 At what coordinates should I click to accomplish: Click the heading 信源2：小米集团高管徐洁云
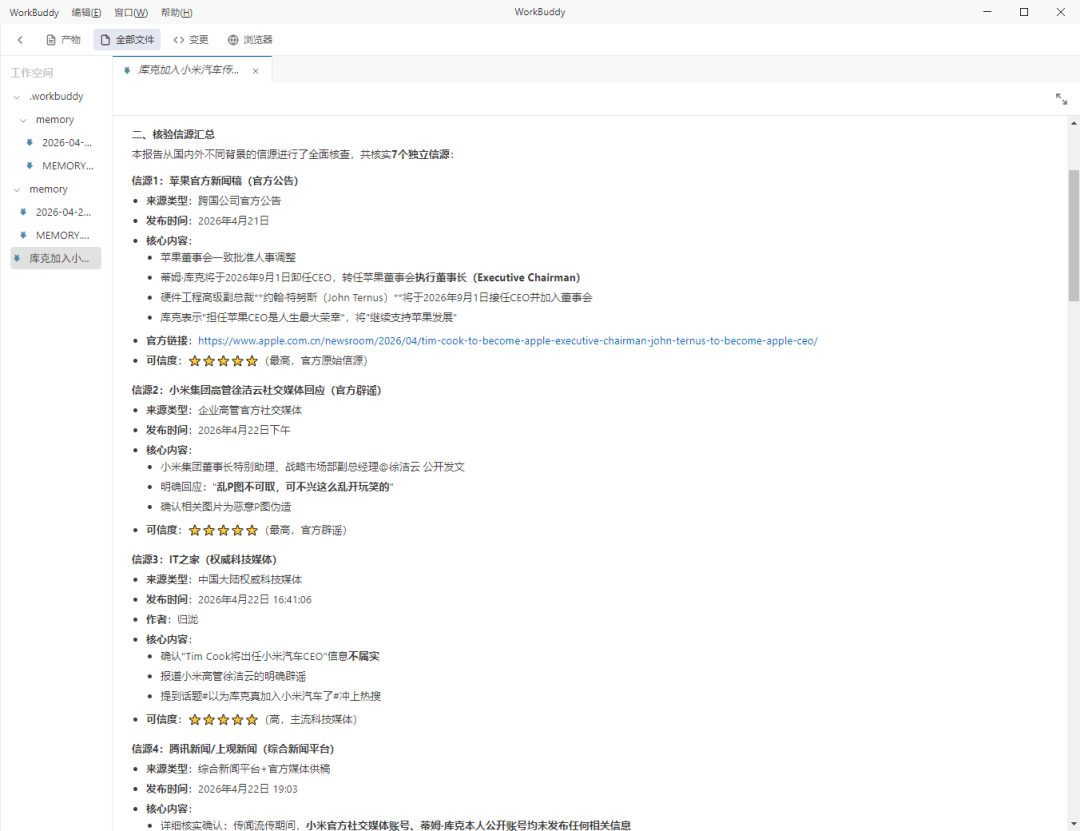point(256,391)
